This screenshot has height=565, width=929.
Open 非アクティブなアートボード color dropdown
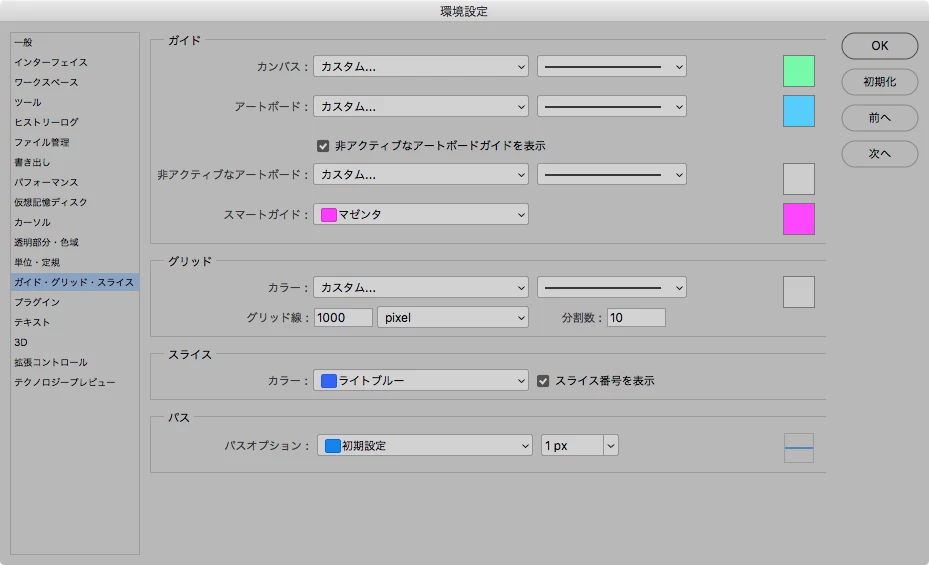coord(421,175)
